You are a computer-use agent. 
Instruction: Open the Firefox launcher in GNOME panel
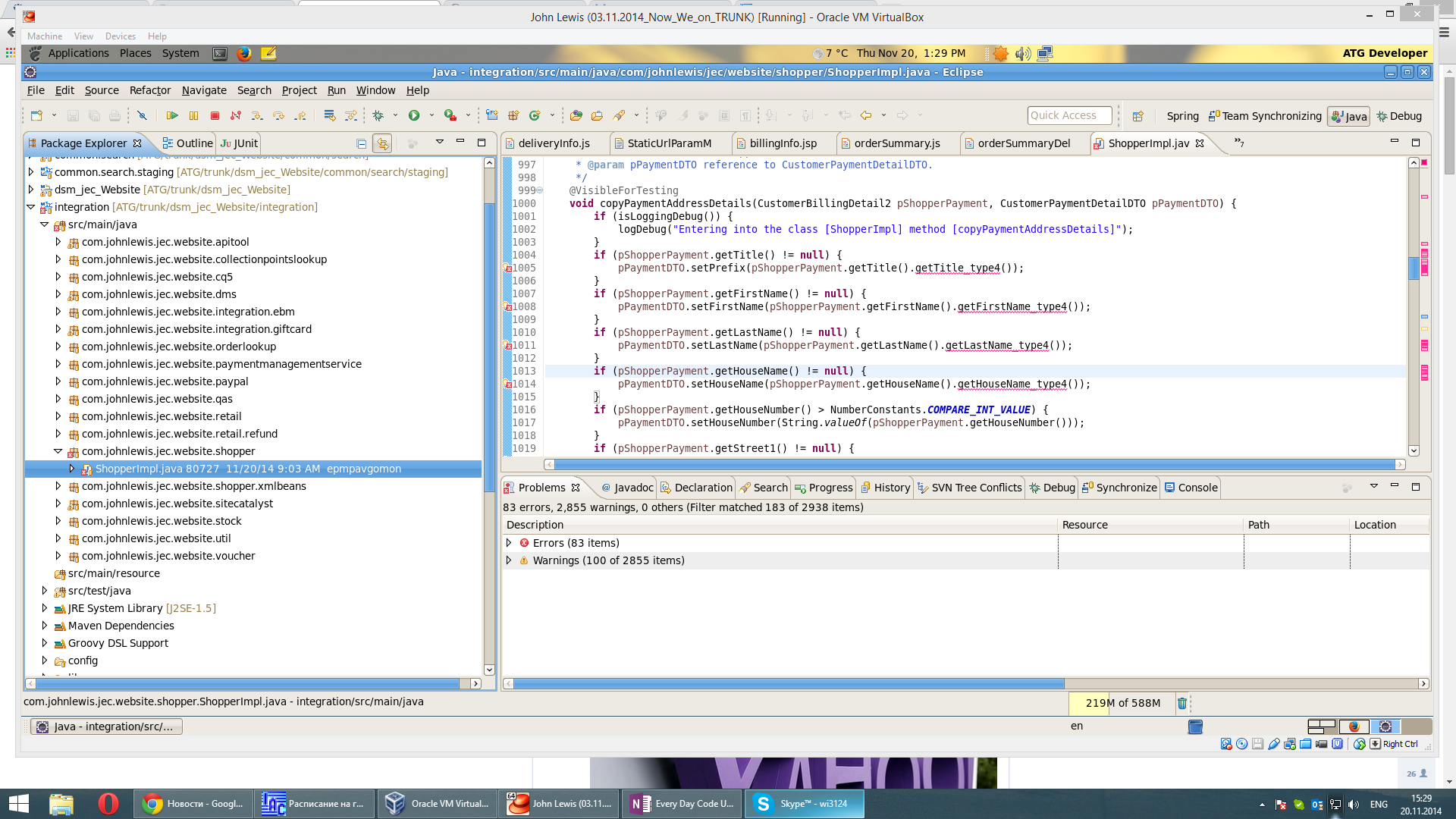[243, 53]
